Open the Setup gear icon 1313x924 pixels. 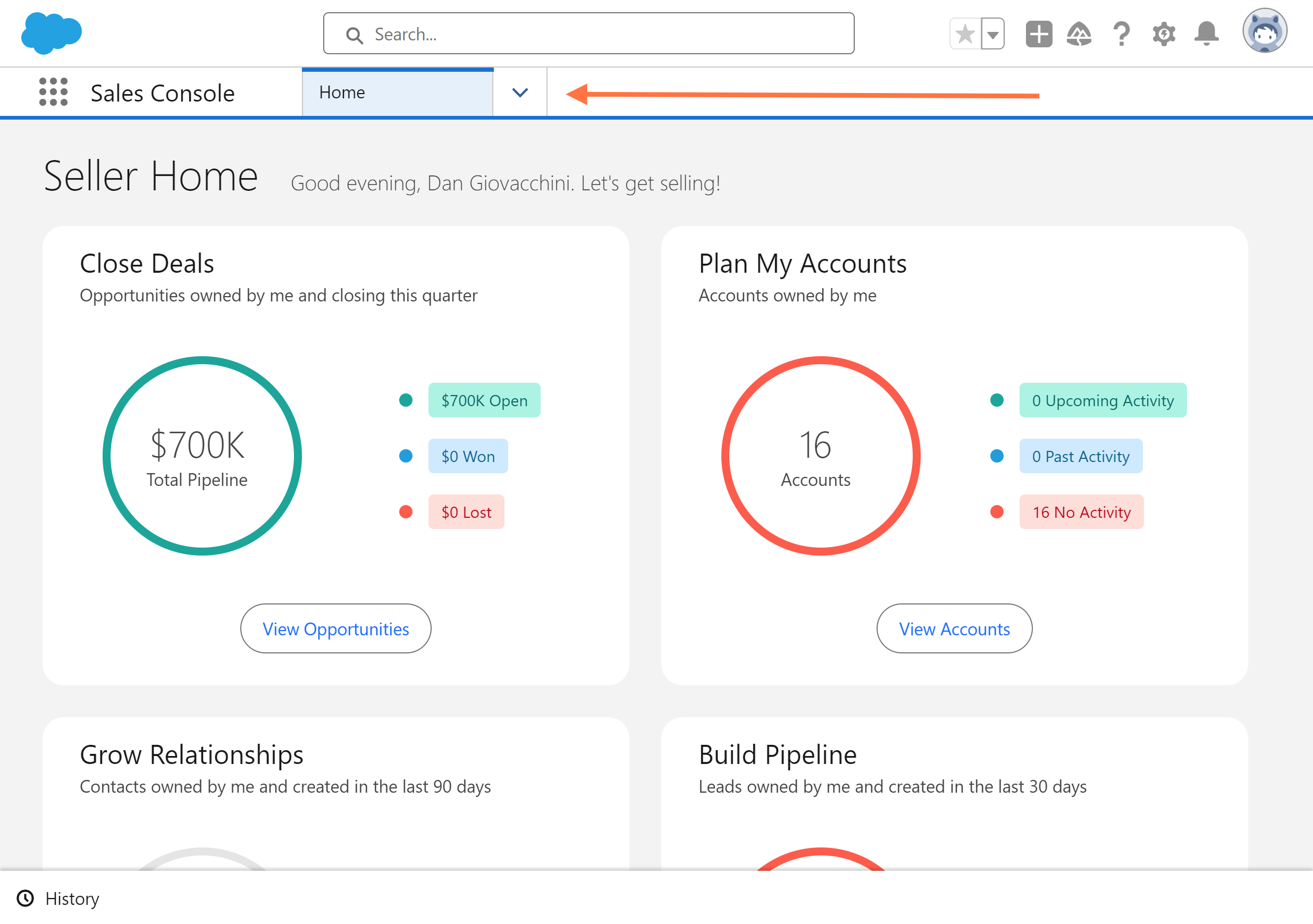[1164, 35]
